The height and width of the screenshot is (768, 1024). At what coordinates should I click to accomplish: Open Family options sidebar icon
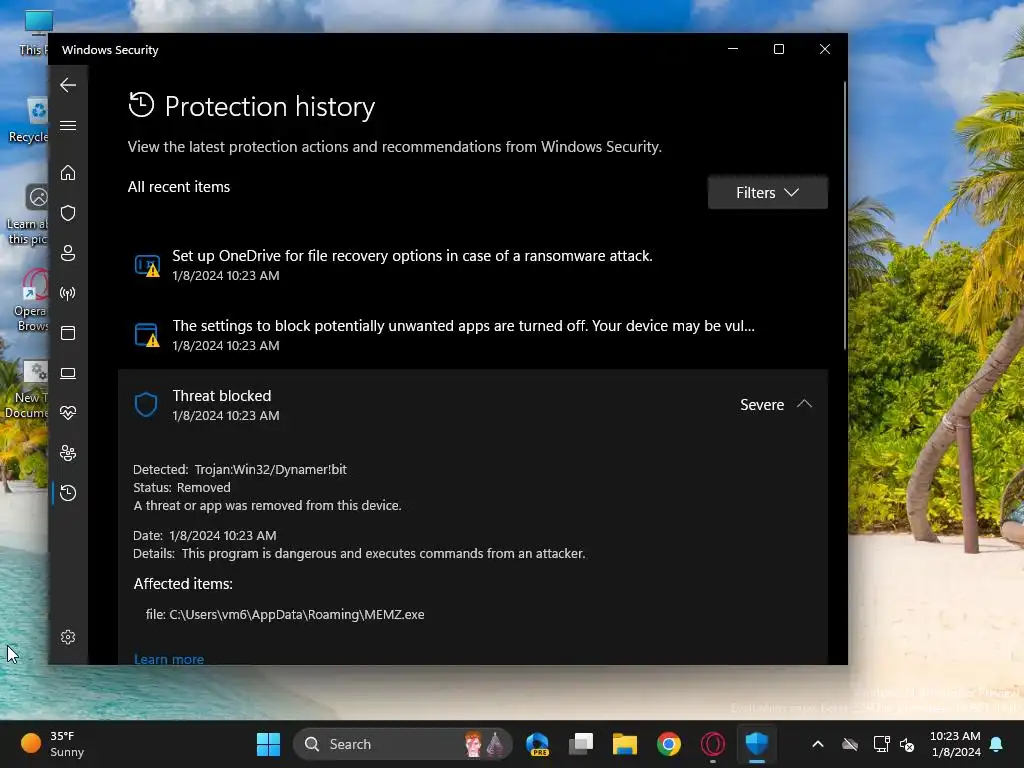(68, 453)
